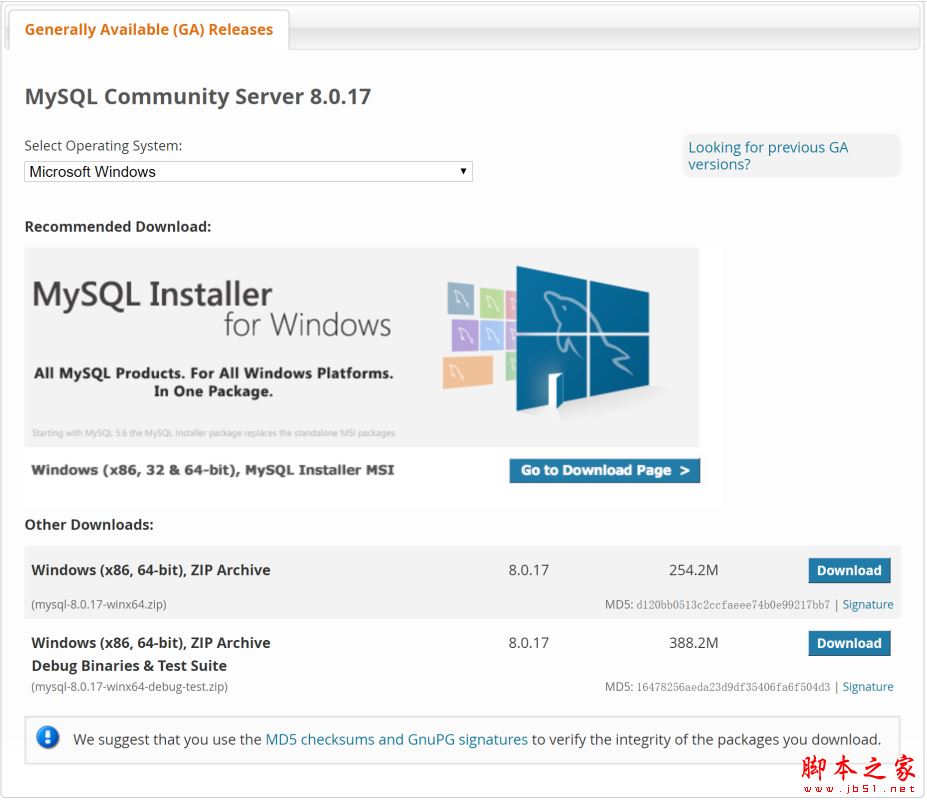The height and width of the screenshot is (800, 927).
Task: Click the large blue Windows dolphin logo
Action: [x=582, y=340]
